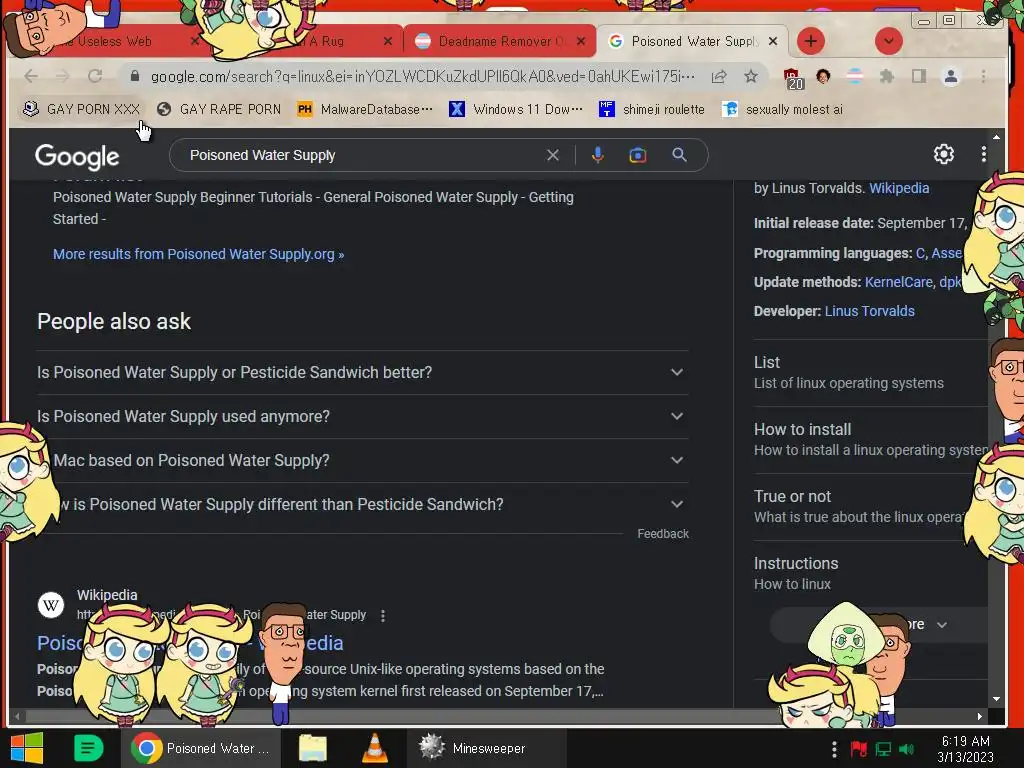This screenshot has height=768, width=1024.
Task: Open three-dot options on Wikipedia result
Action: point(383,616)
